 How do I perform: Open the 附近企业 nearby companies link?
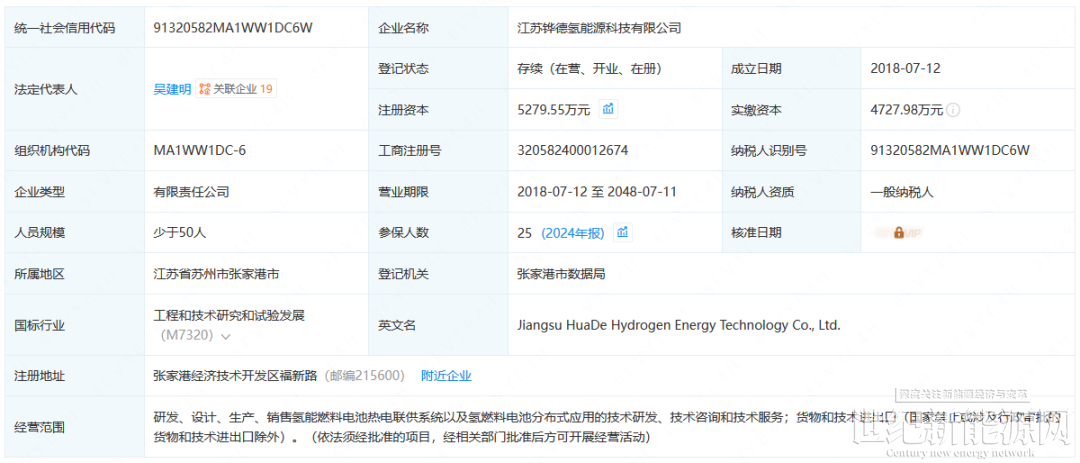(446, 376)
